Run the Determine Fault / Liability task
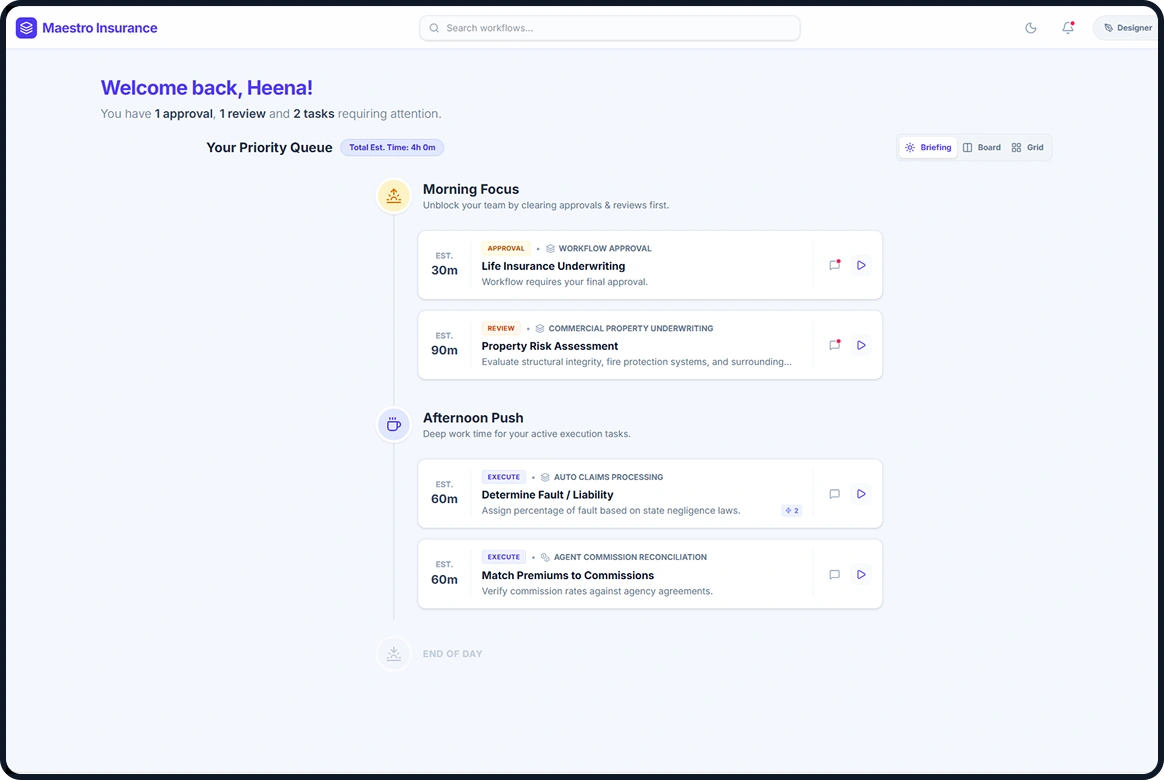 click(861, 493)
